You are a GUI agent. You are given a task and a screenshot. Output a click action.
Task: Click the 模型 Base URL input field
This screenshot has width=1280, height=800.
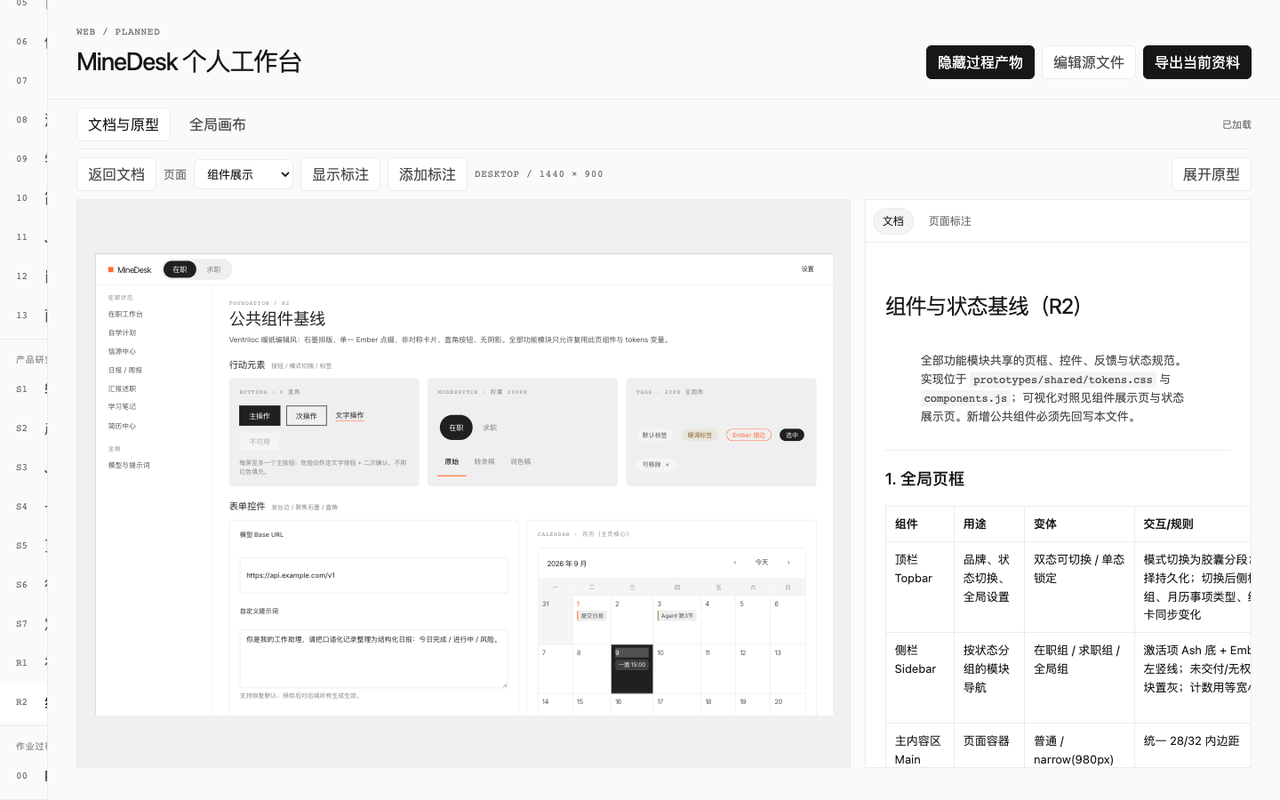tap(373, 575)
